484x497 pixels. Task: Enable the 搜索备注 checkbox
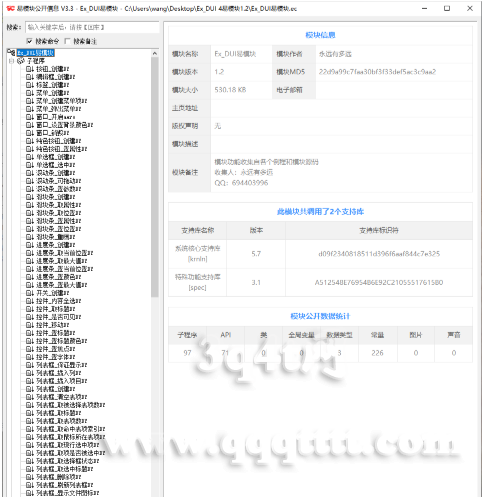67,41
